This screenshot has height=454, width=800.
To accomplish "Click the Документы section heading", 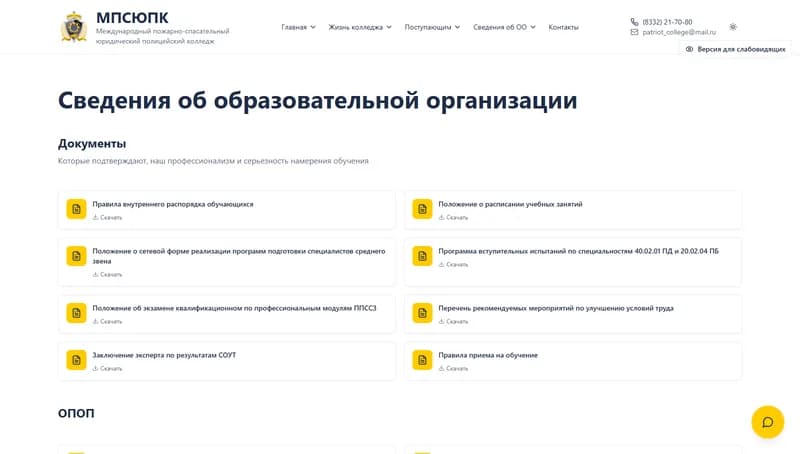I will click(92, 144).
